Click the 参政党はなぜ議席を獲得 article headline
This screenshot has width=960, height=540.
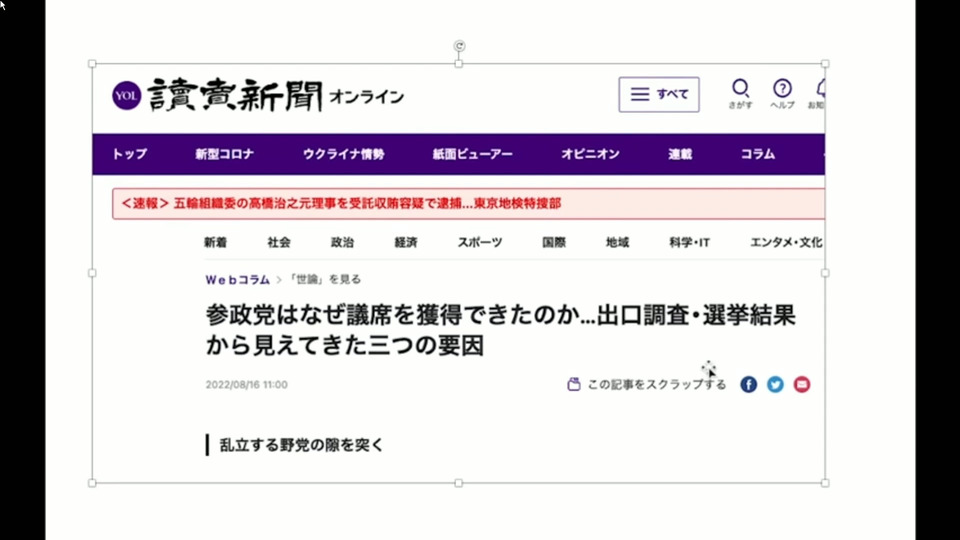point(500,330)
